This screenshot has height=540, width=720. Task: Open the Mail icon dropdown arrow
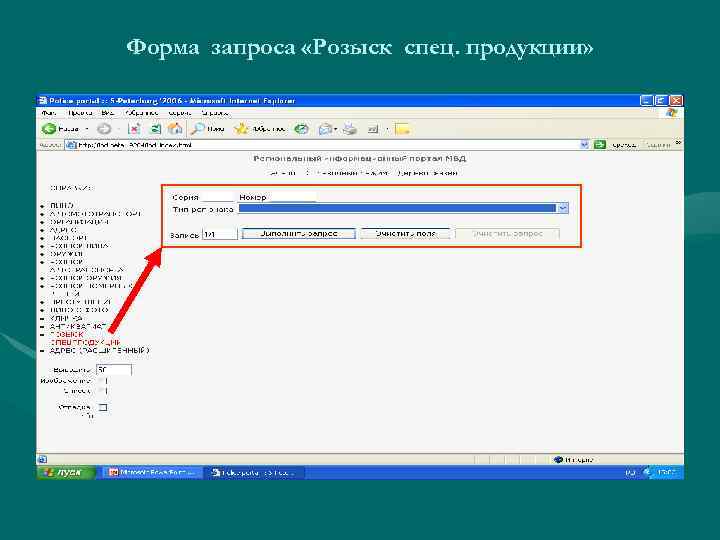pyautogui.click(x=336, y=129)
